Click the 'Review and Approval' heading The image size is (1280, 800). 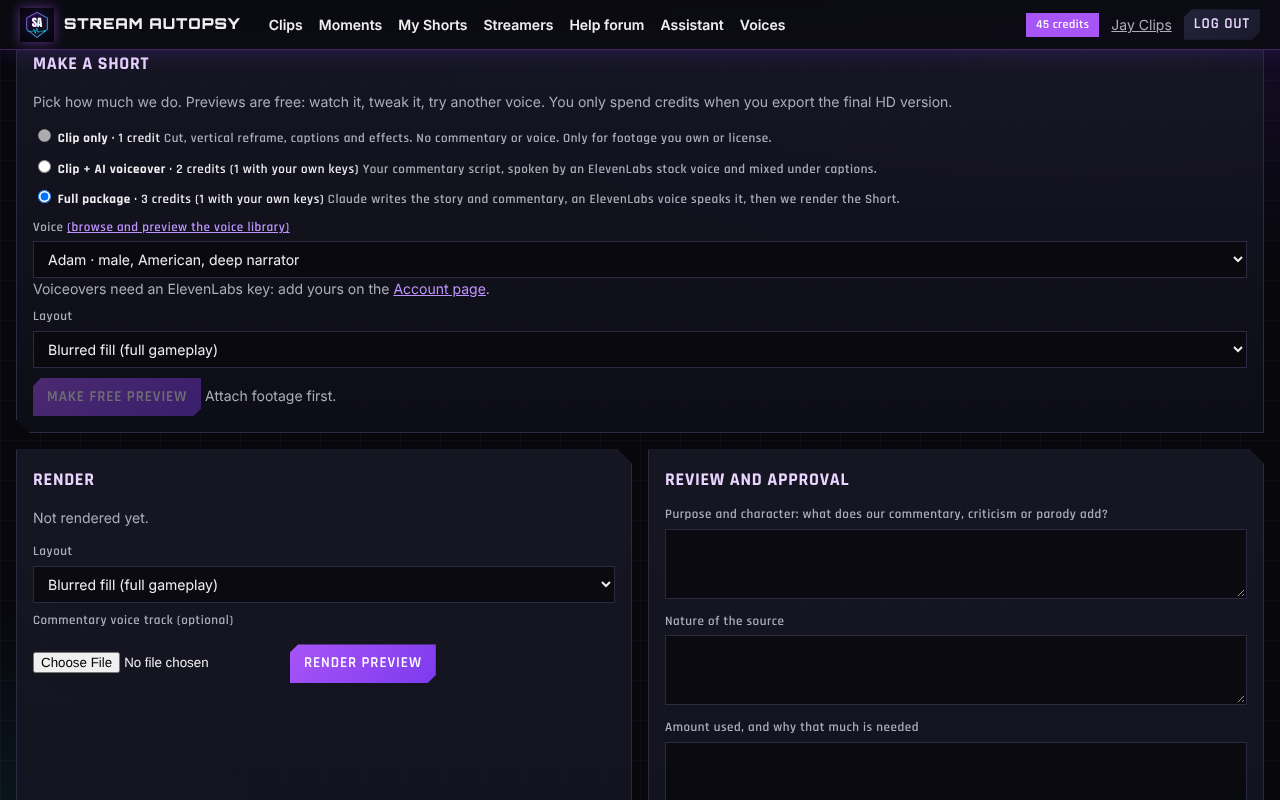pos(757,480)
